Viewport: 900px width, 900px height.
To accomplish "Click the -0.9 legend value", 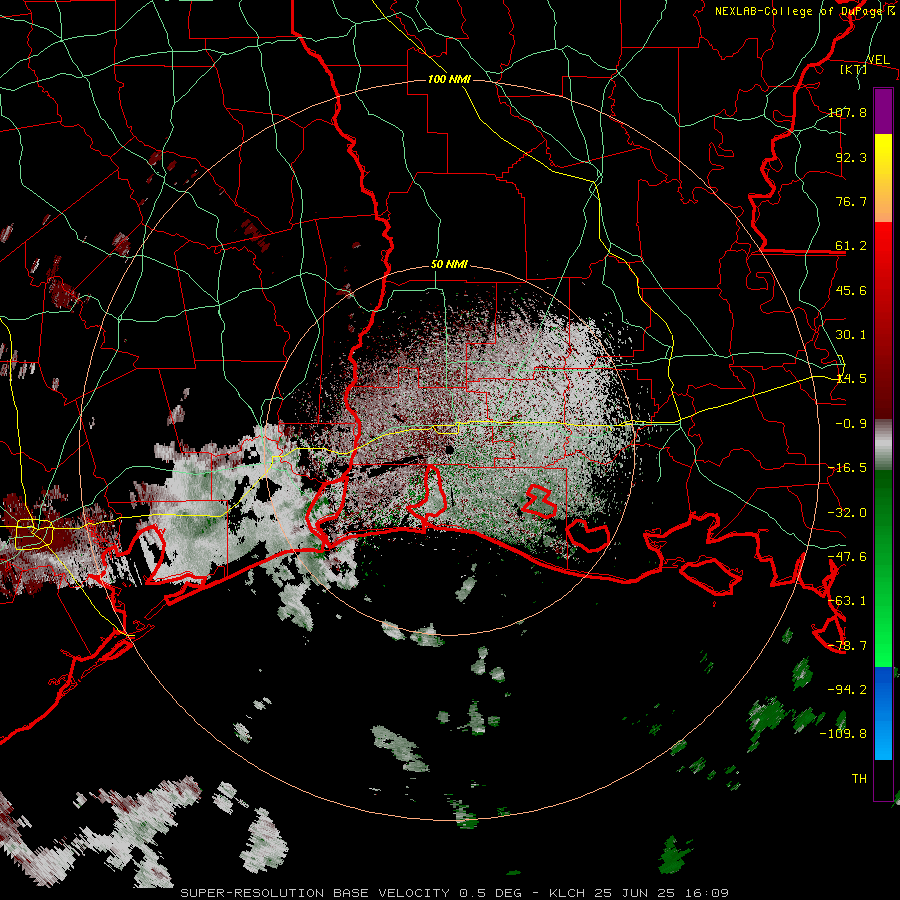I will pos(851,424).
